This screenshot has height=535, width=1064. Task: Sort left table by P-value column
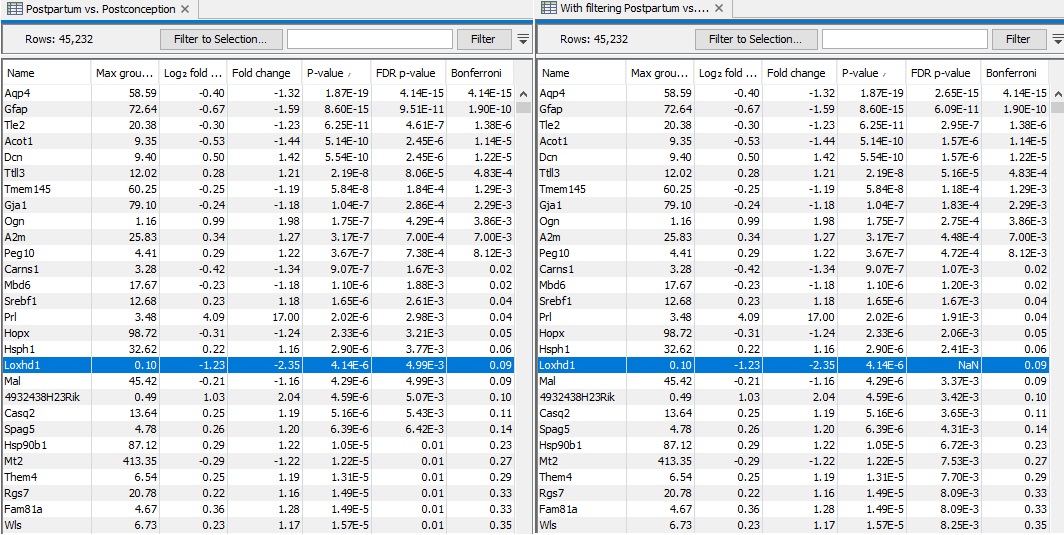pyautogui.click(x=337, y=73)
